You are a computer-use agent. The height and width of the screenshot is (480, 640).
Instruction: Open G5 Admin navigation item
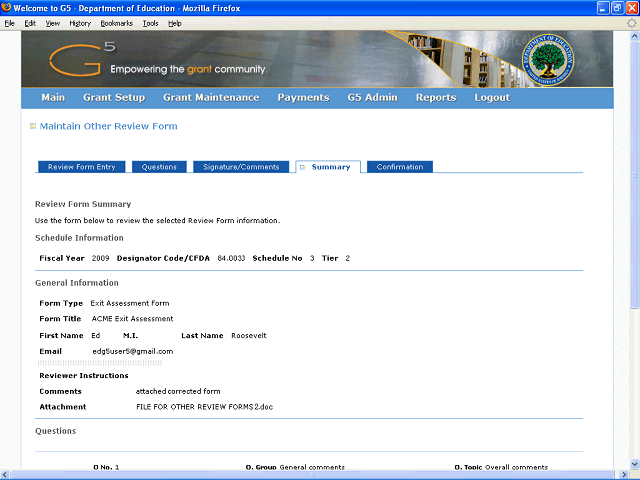click(372, 98)
